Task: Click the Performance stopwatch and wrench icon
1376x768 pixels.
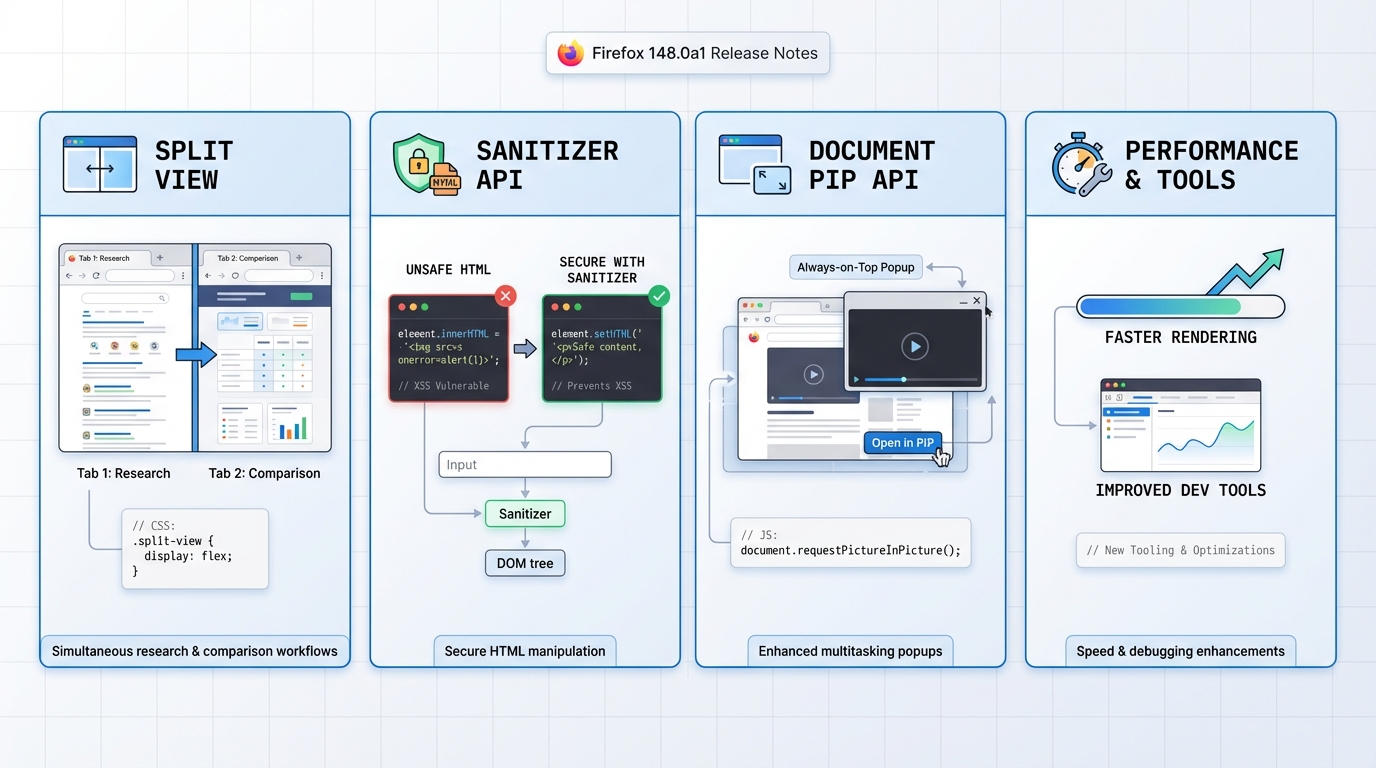Action: click(x=1081, y=165)
